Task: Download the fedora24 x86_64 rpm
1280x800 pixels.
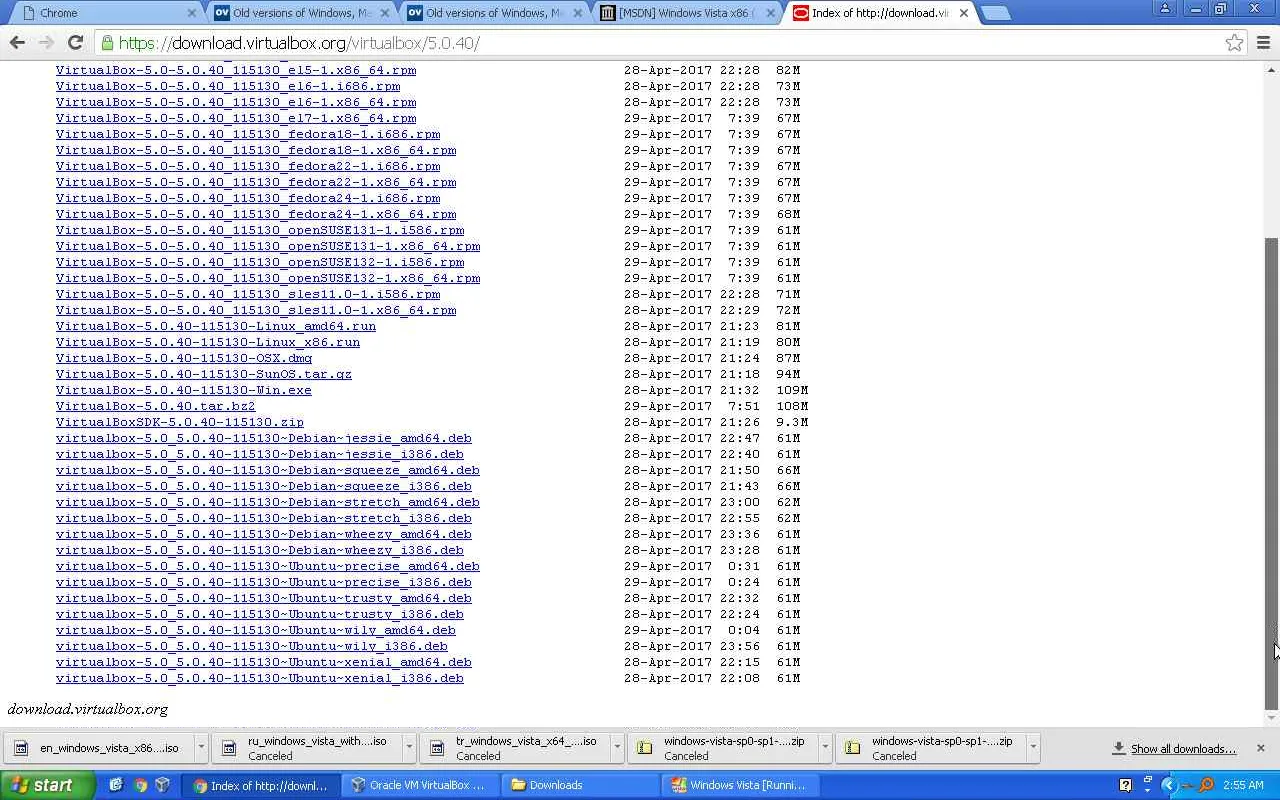Action: click(x=256, y=214)
